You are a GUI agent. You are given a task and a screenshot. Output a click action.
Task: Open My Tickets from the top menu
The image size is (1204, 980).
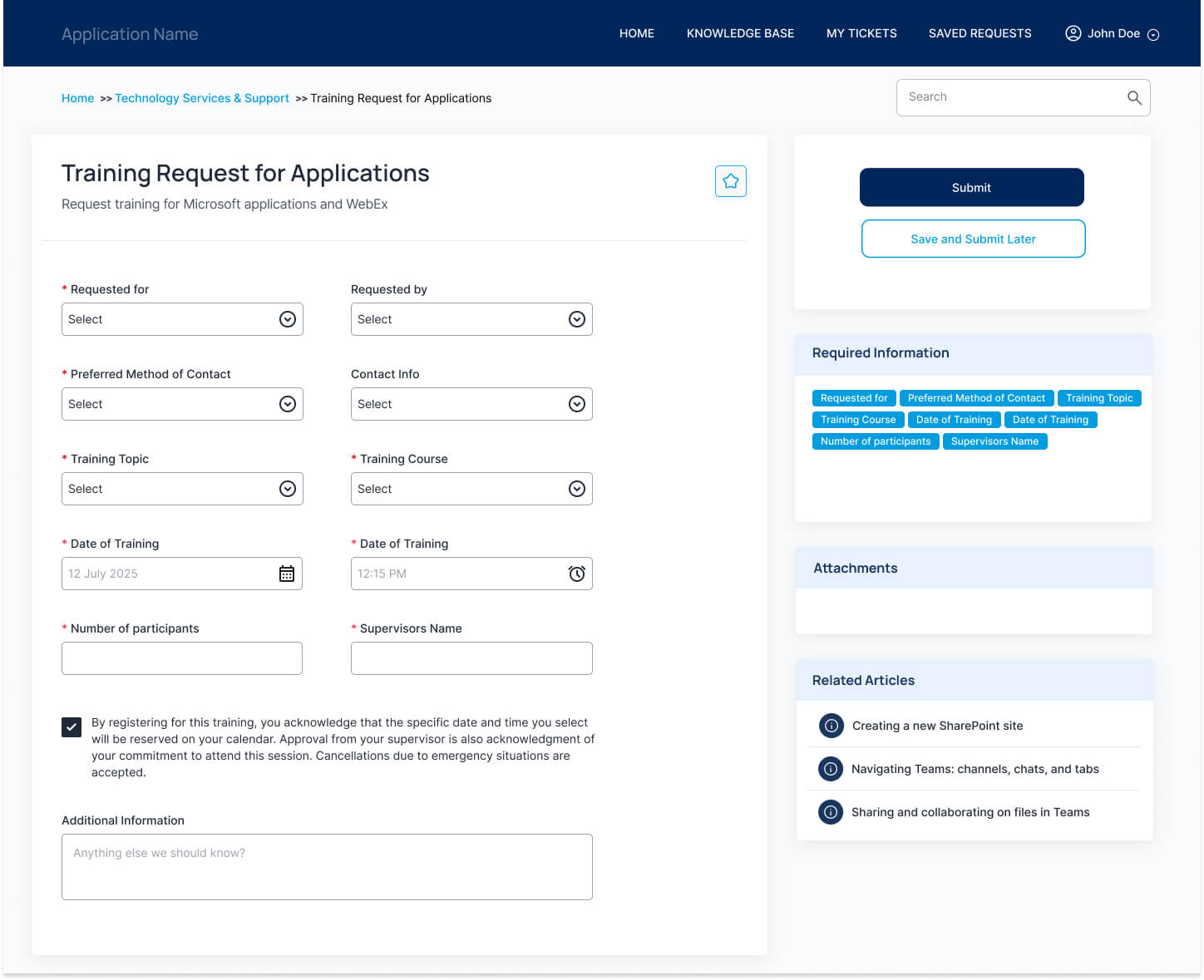coord(861,33)
